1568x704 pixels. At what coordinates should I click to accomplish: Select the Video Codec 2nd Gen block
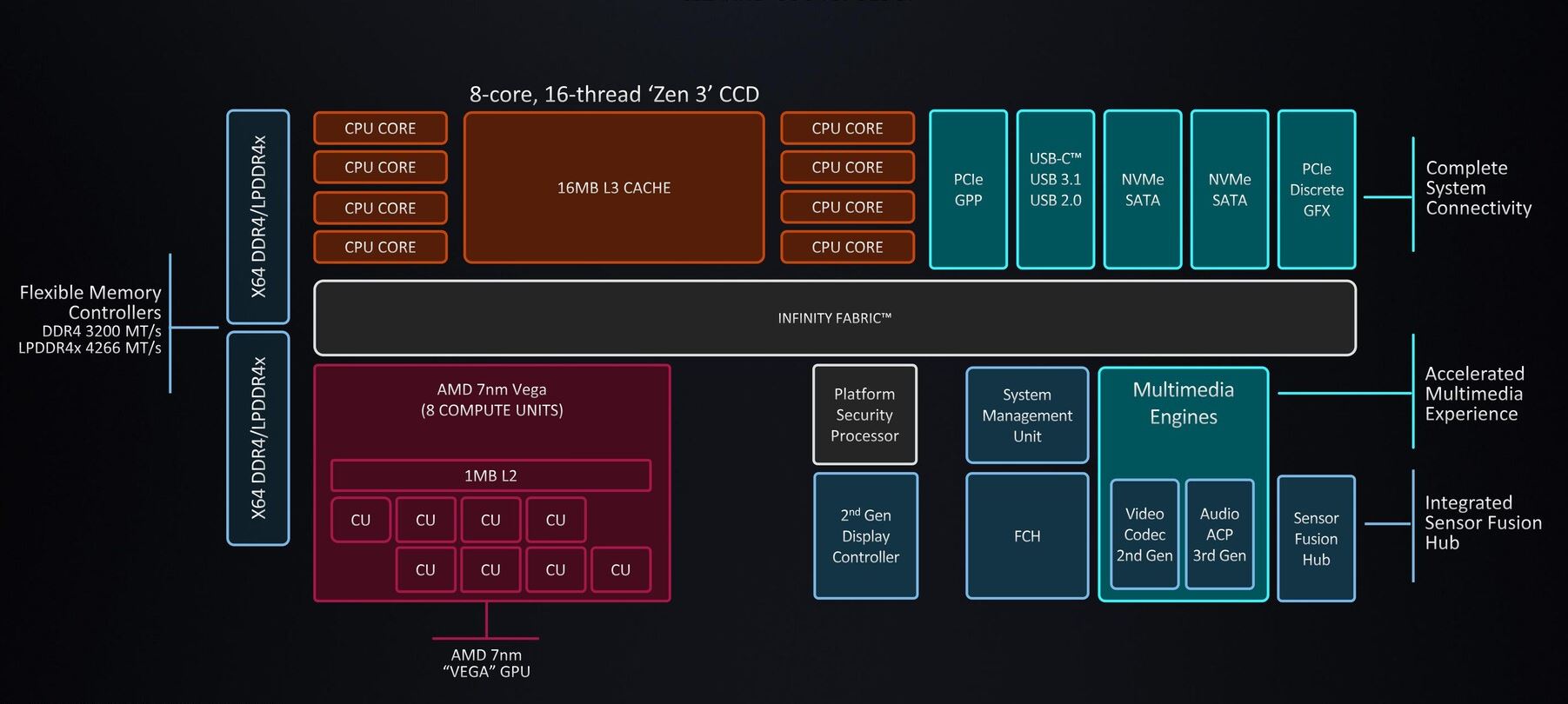click(1144, 535)
